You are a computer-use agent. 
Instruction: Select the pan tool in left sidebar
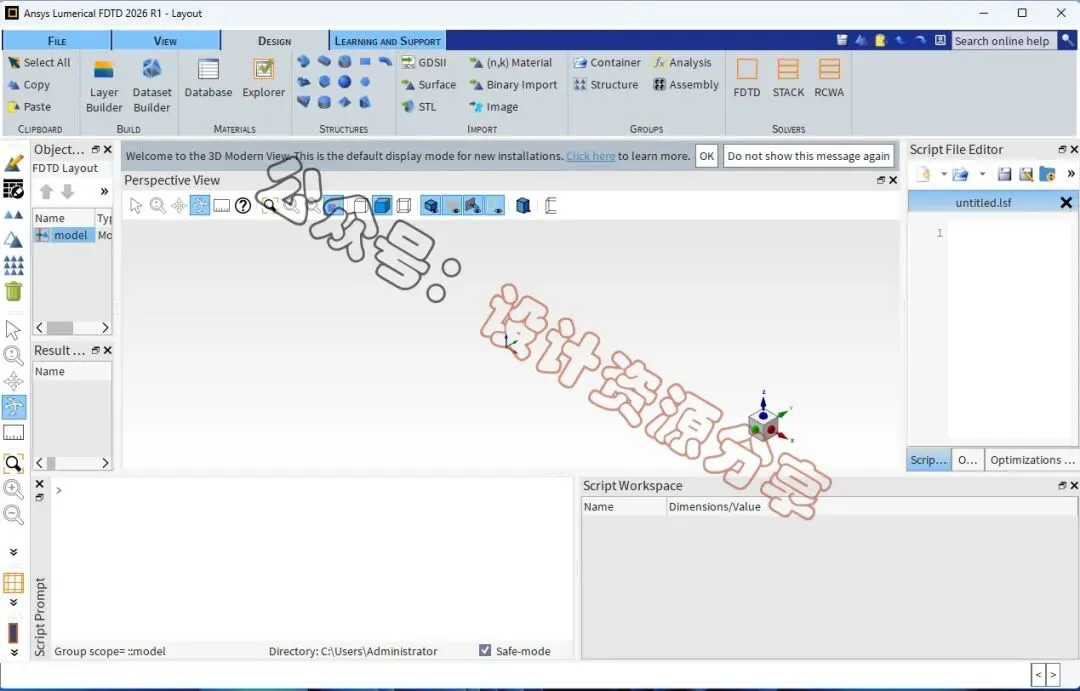tap(14, 381)
